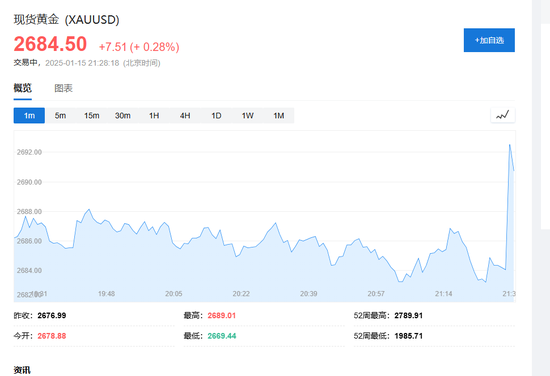The width and height of the screenshot is (550, 376).
Task: Click the 20:57 time axis label
Action: pos(376,294)
